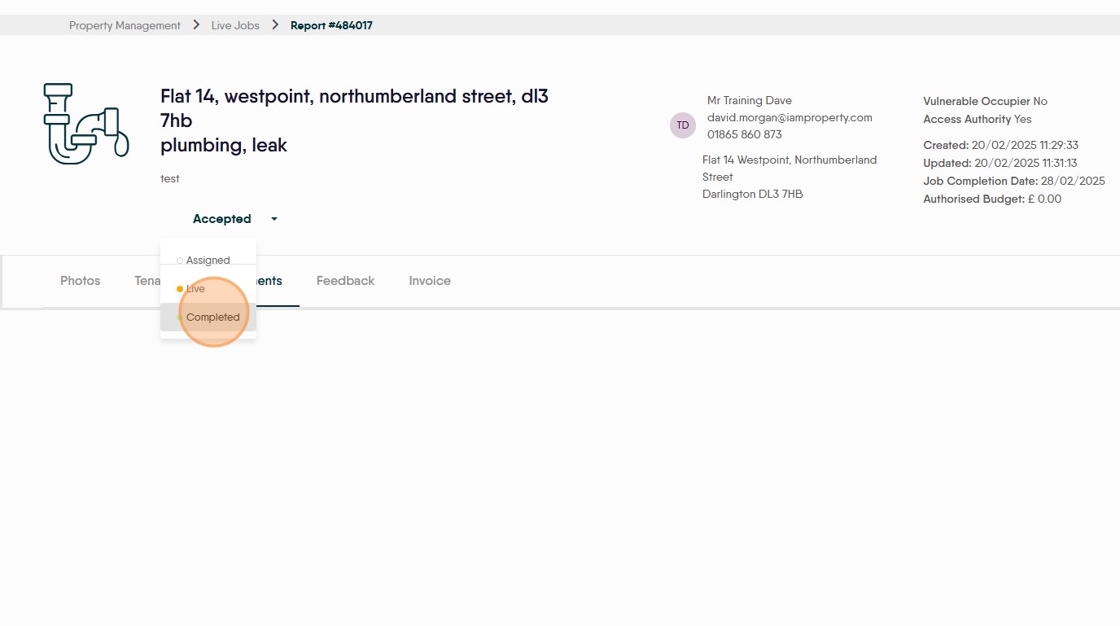Viewport: 1120px width, 626px height.
Task: Open the Accepted status label
Action: 221,219
